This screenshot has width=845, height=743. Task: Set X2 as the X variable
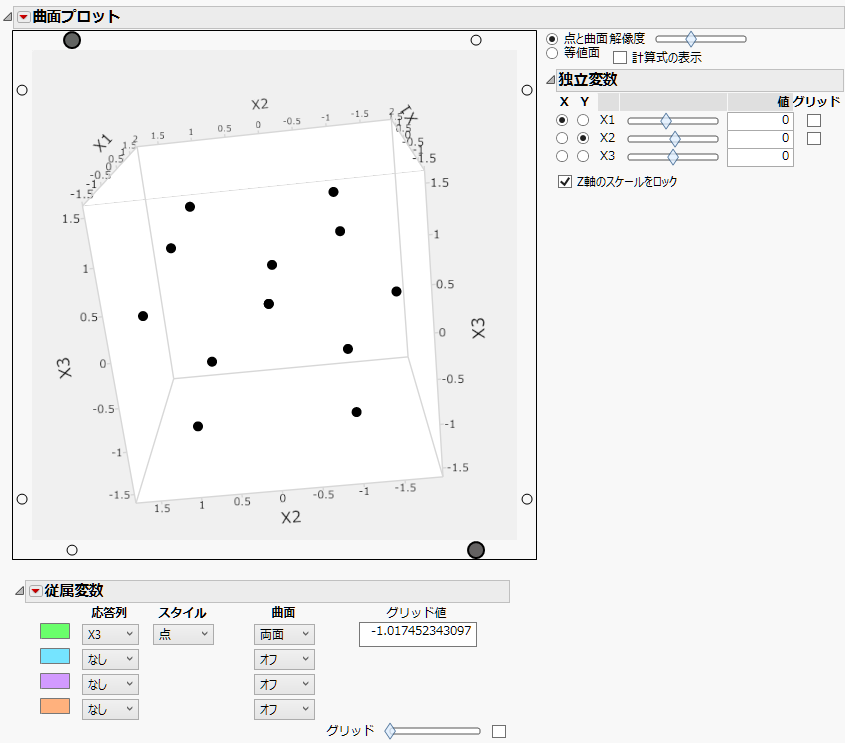click(562, 138)
